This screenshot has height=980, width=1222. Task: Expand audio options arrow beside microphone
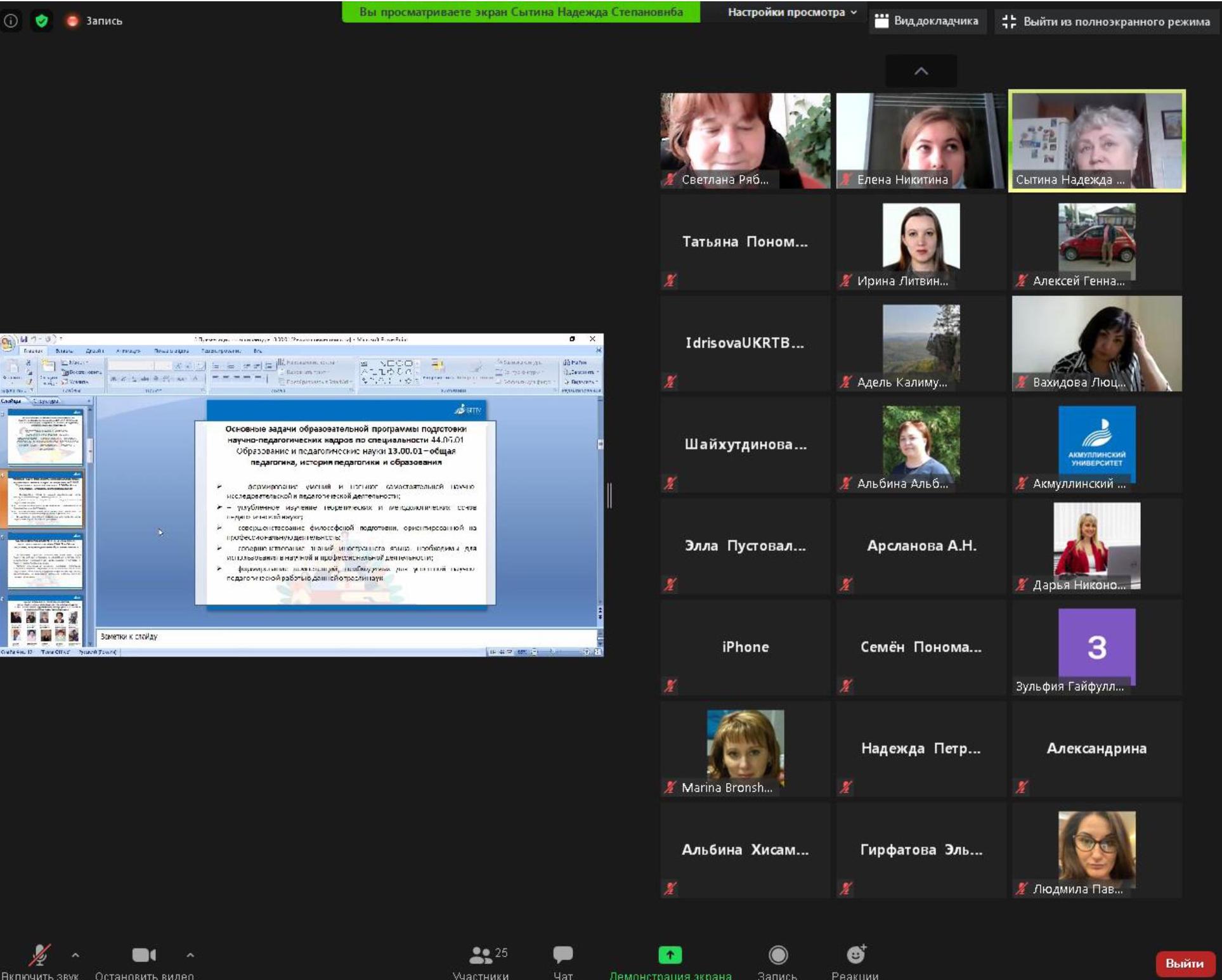pos(75,955)
